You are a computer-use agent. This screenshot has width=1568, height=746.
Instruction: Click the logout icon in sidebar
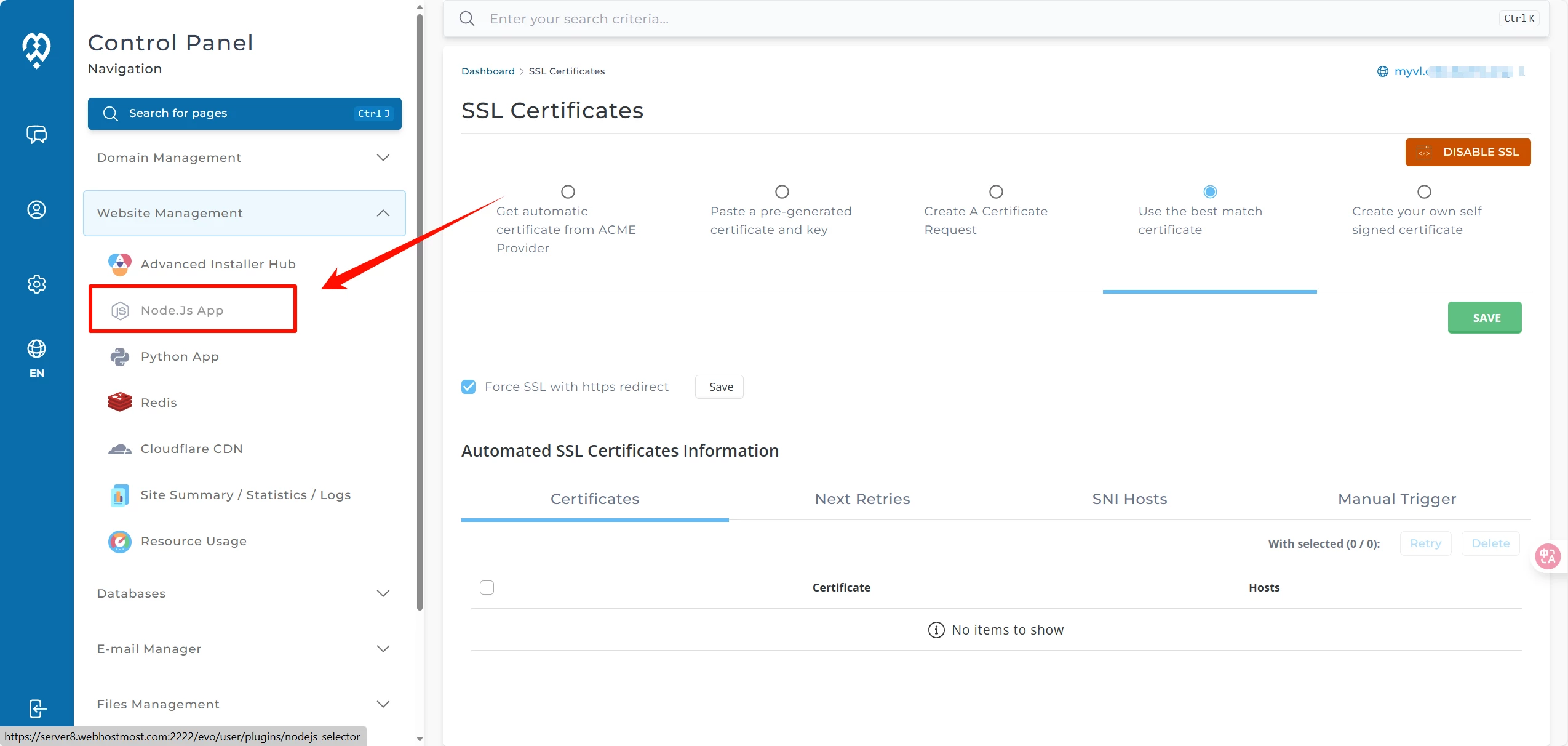(x=36, y=708)
